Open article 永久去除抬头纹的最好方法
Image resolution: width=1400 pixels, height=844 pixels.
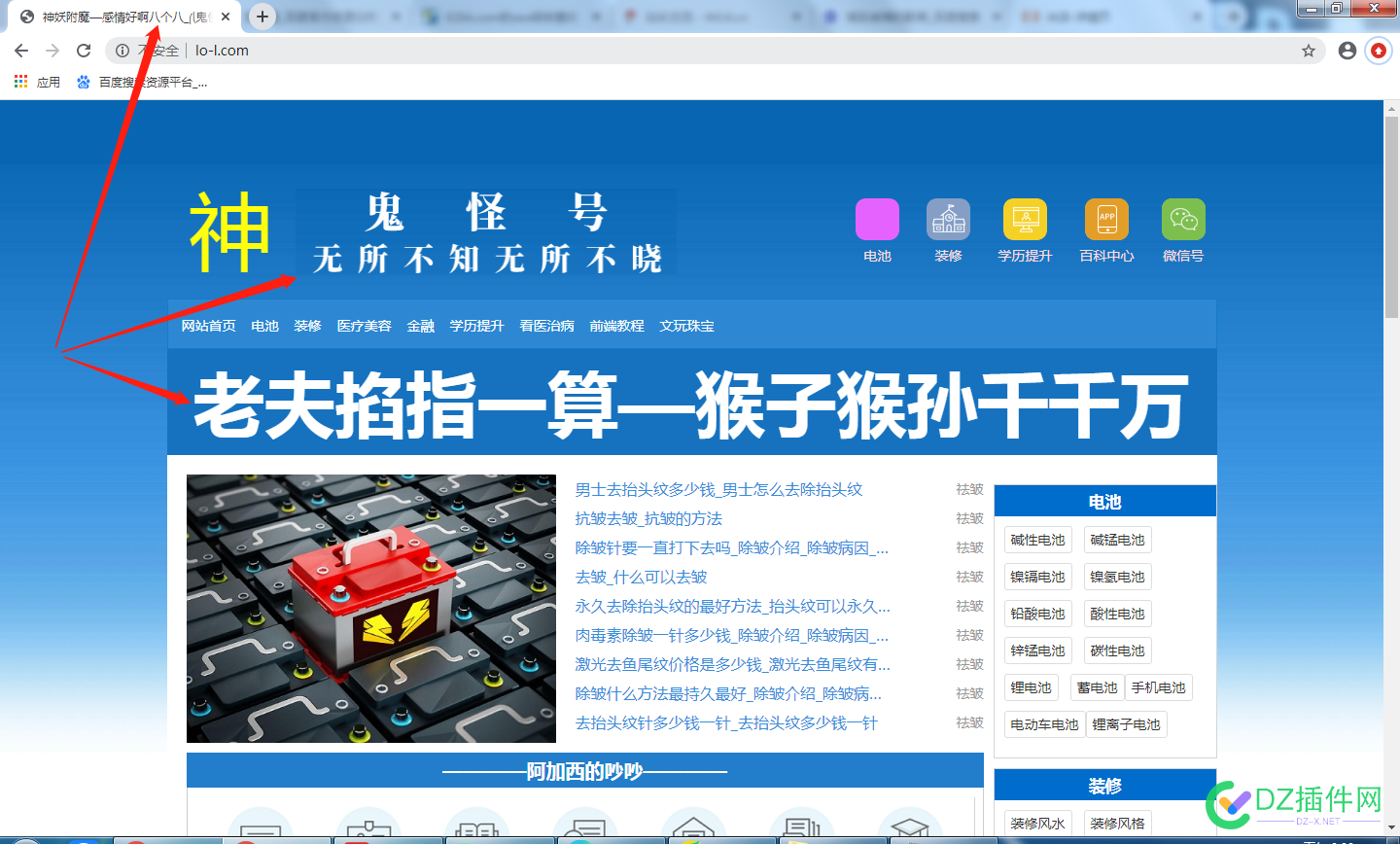732,606
